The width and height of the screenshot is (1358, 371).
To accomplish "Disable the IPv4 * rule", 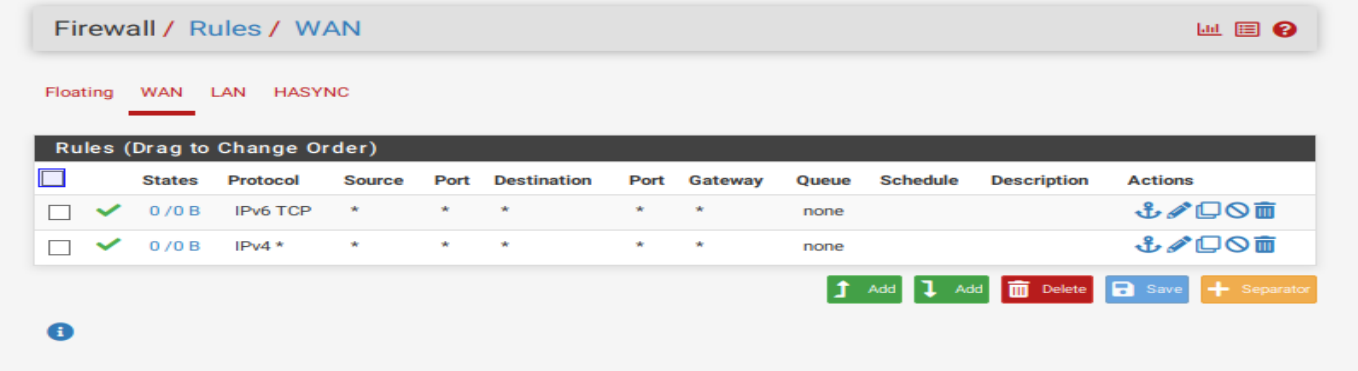I will (x=1237, y=245).
